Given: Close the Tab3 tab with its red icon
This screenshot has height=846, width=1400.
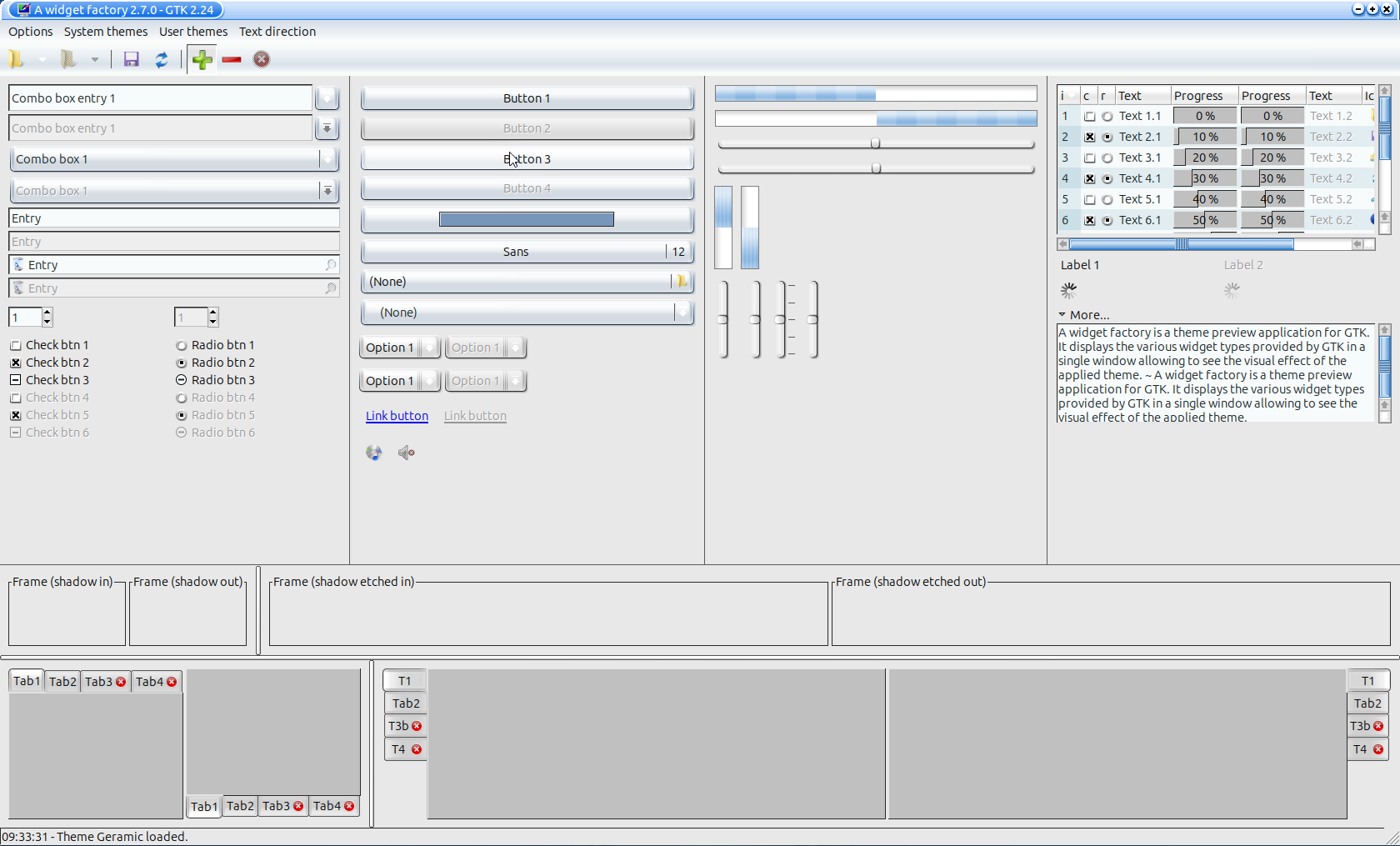Looking at the screenshot, I should 119,681.
